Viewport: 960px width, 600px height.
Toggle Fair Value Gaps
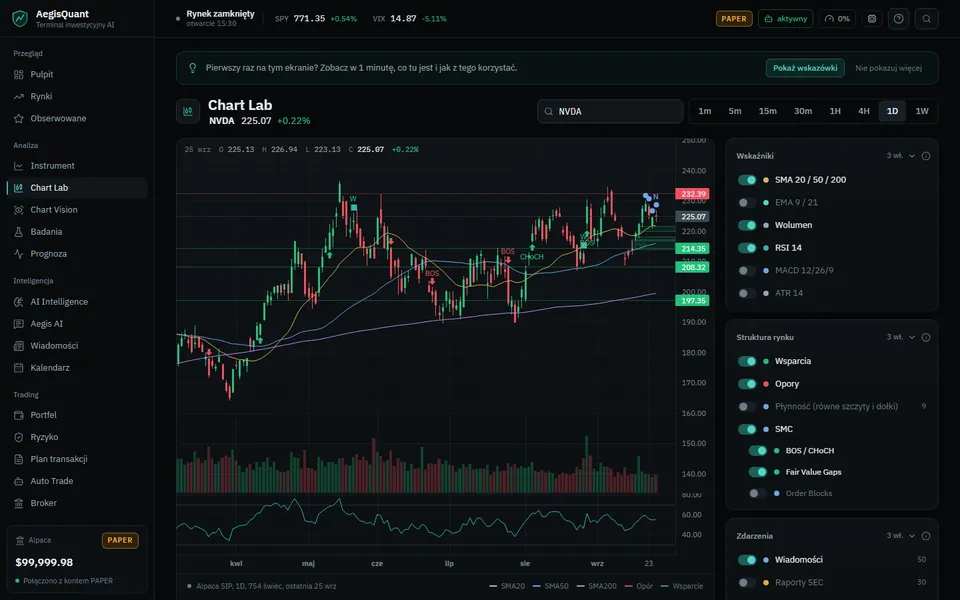[758, 472]
